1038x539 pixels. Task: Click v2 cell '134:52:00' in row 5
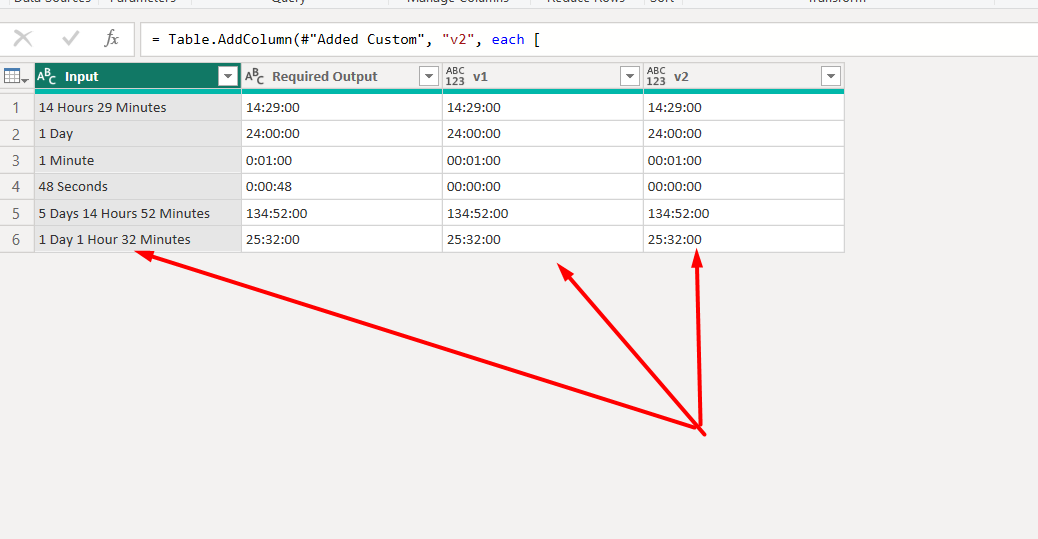point(743,213)
